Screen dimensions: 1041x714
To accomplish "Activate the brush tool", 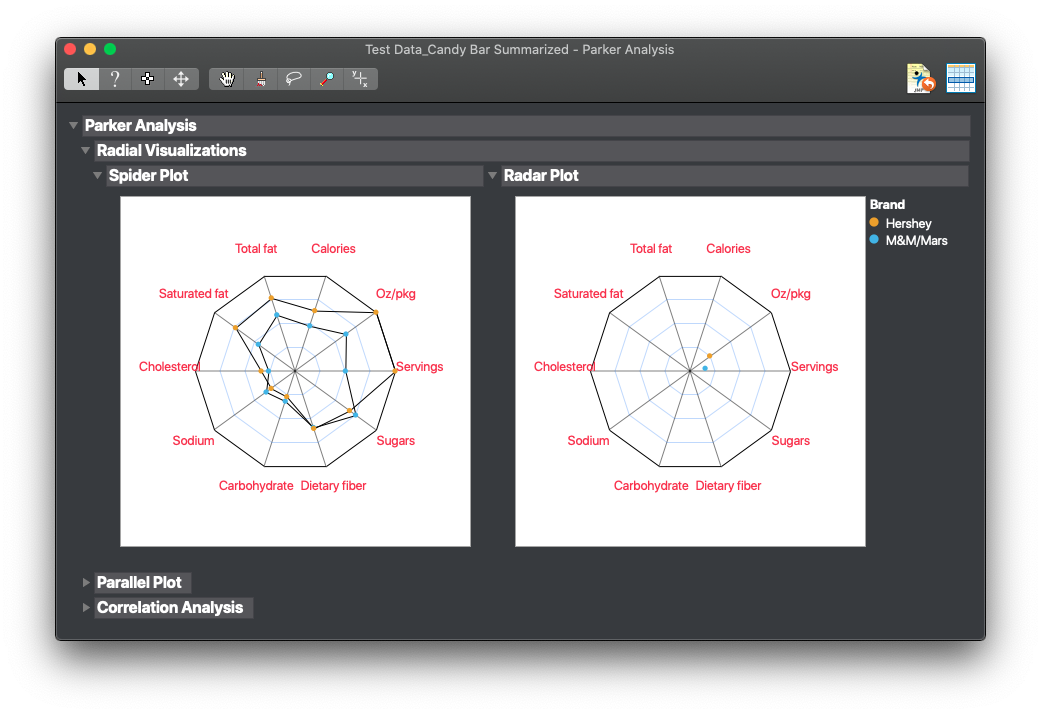I will pos(261,79).
